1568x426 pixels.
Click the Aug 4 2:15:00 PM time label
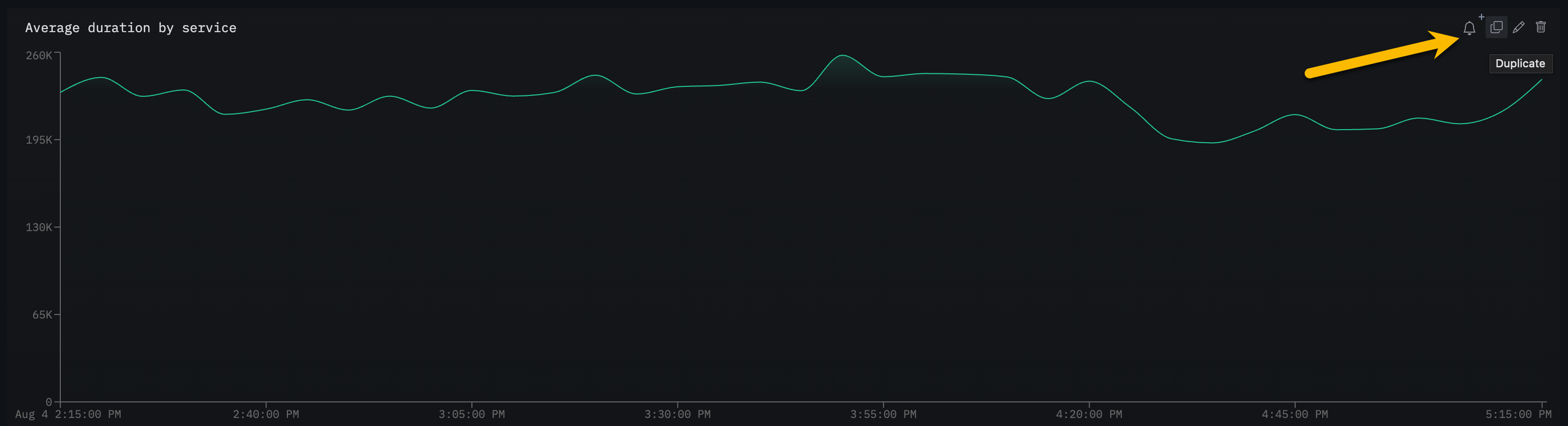point(68,414)
